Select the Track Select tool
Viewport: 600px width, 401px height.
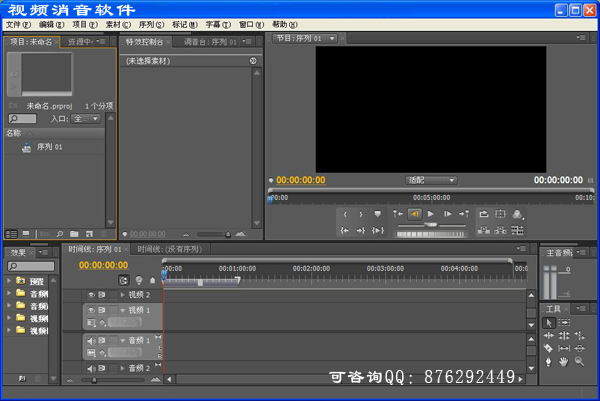[x=564, y=323]
